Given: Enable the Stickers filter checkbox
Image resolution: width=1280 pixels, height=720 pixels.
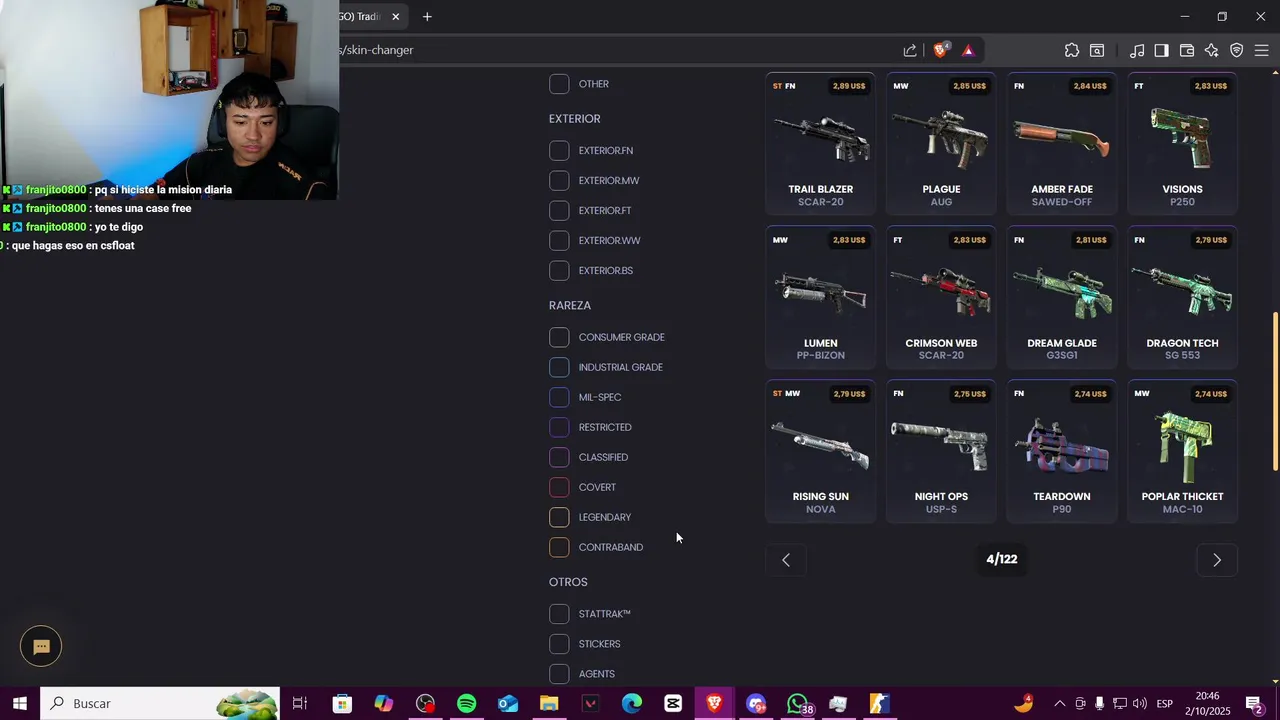Looking at the screenshot, I should (560, 644).
